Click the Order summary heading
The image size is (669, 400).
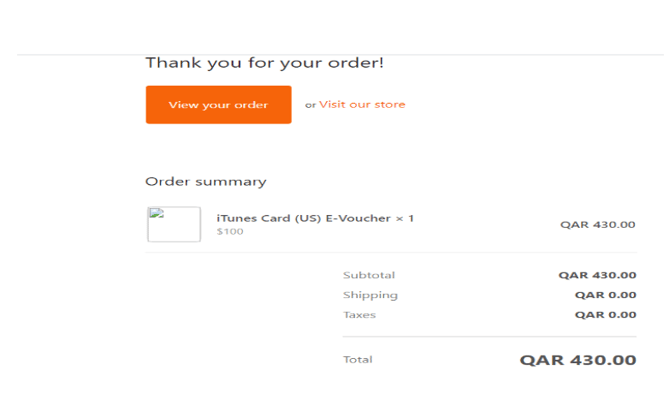[x=206, y=182]
